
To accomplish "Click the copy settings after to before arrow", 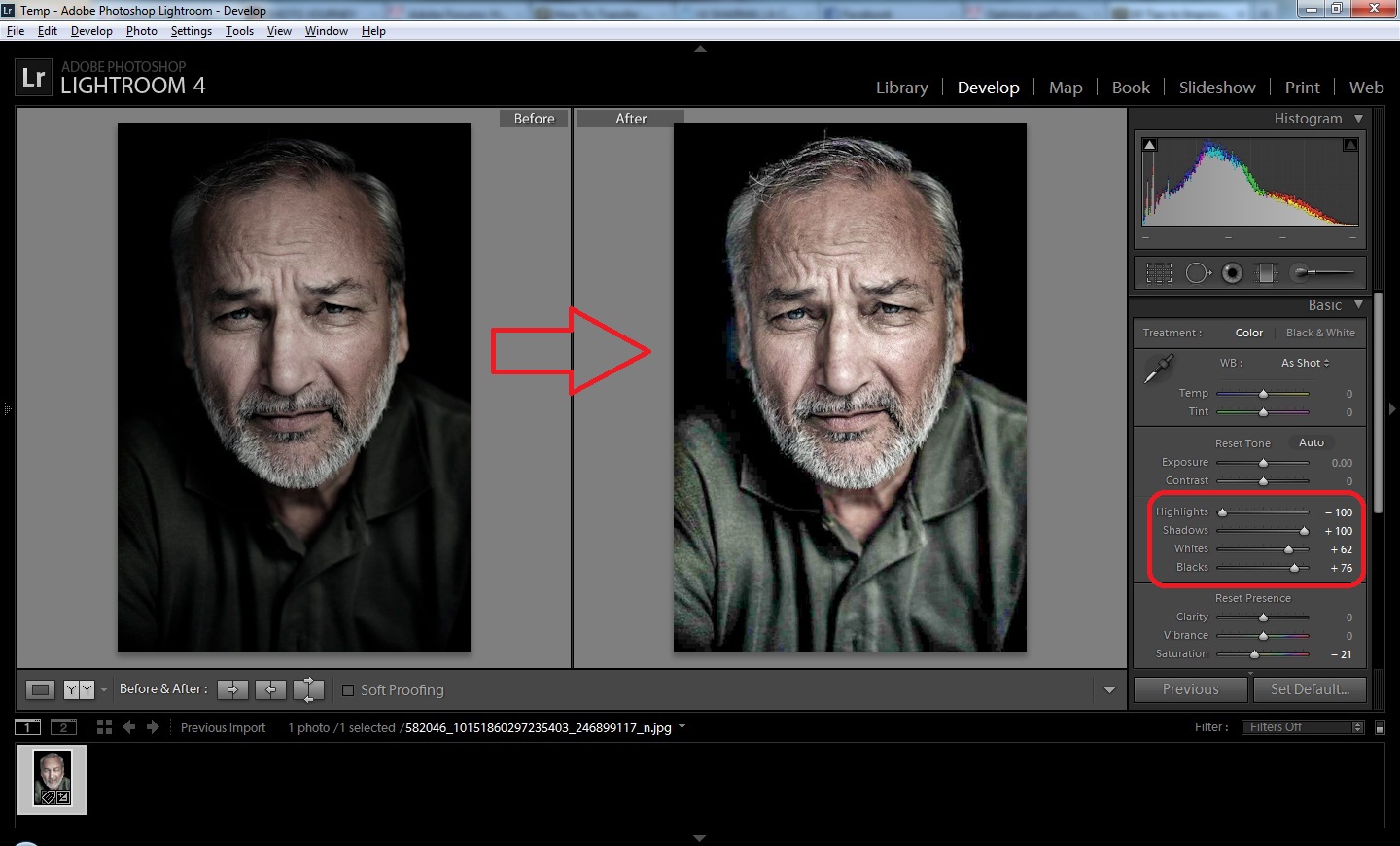I will (x=270, y=689).
